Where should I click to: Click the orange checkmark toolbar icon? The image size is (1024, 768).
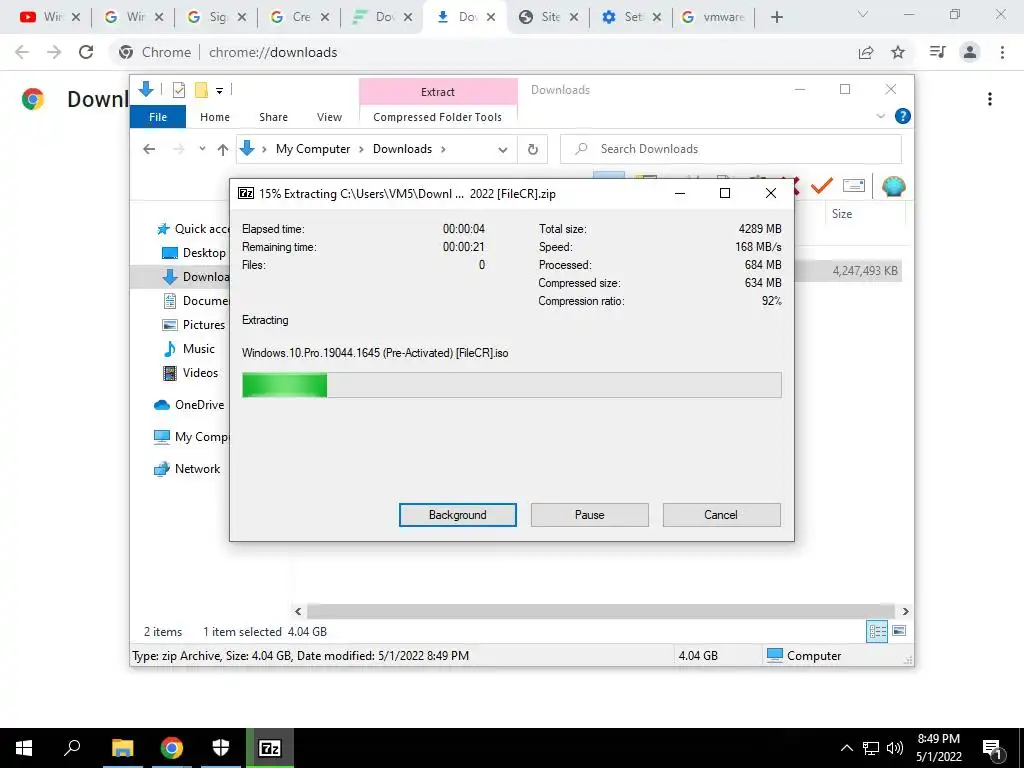pyautogui.click(x=822, y=186)
